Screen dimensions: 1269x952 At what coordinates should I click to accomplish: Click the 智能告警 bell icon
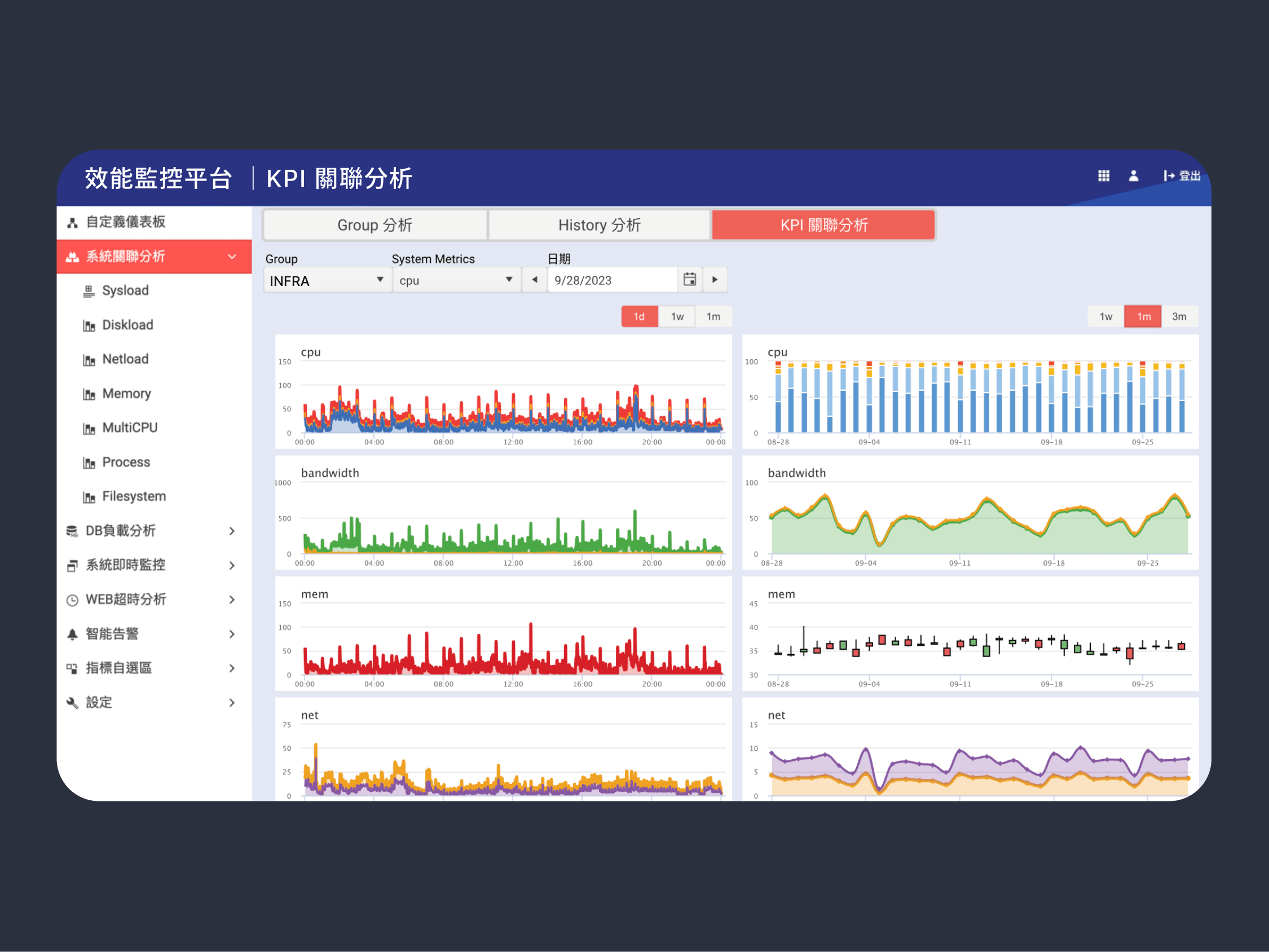click(x=72, y=634)
